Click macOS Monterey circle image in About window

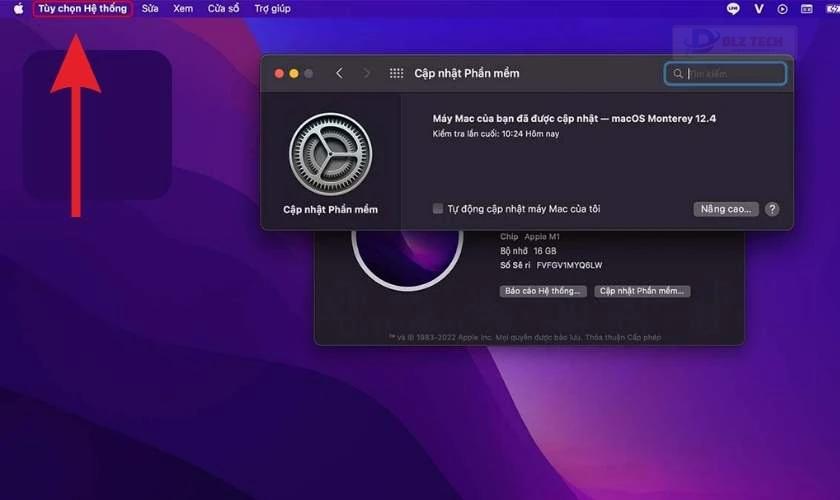click(407, 260)
